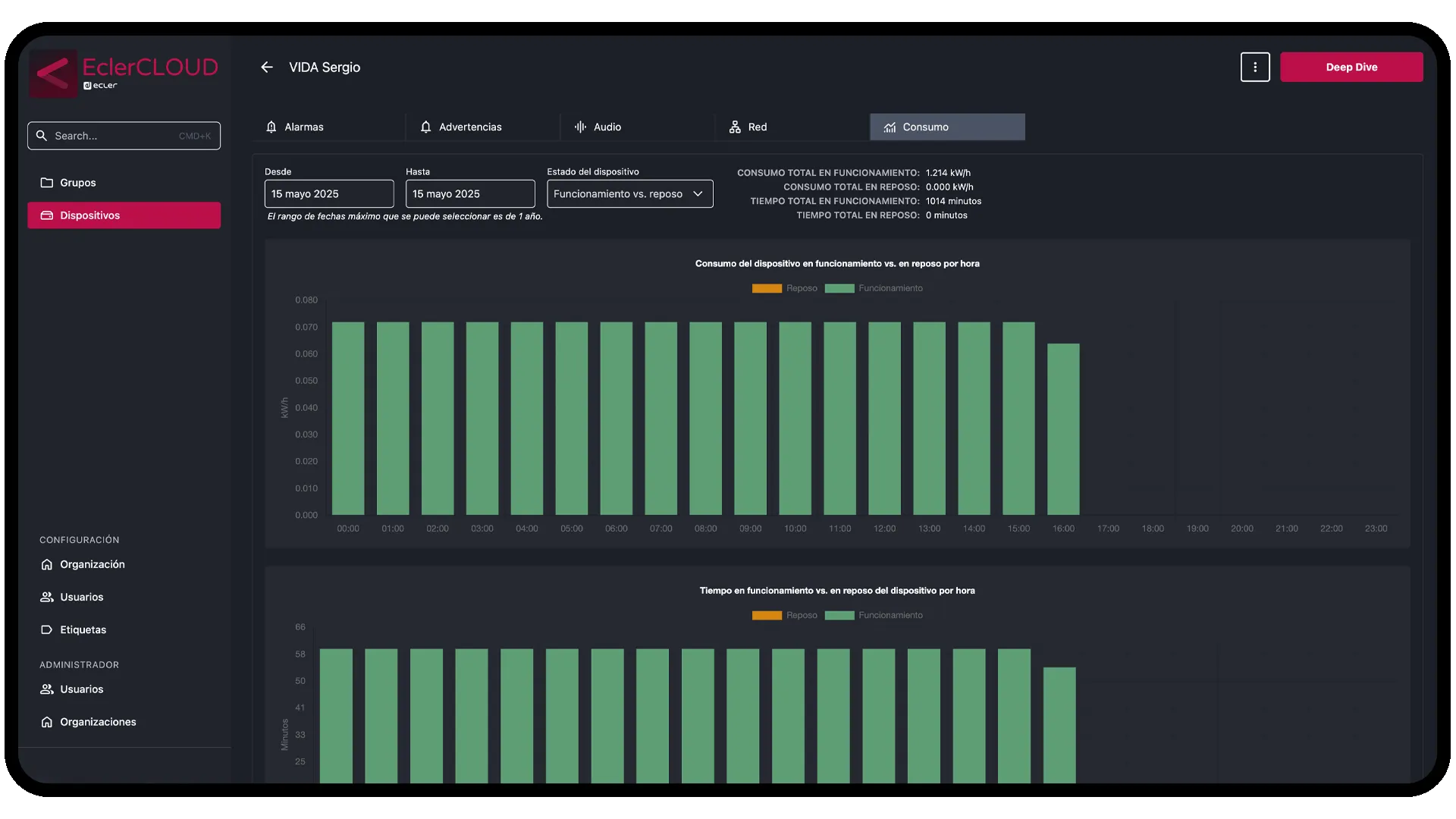Click the orange Reposo color swatch
Screen dimensions: 1456x819
[766, 288]
